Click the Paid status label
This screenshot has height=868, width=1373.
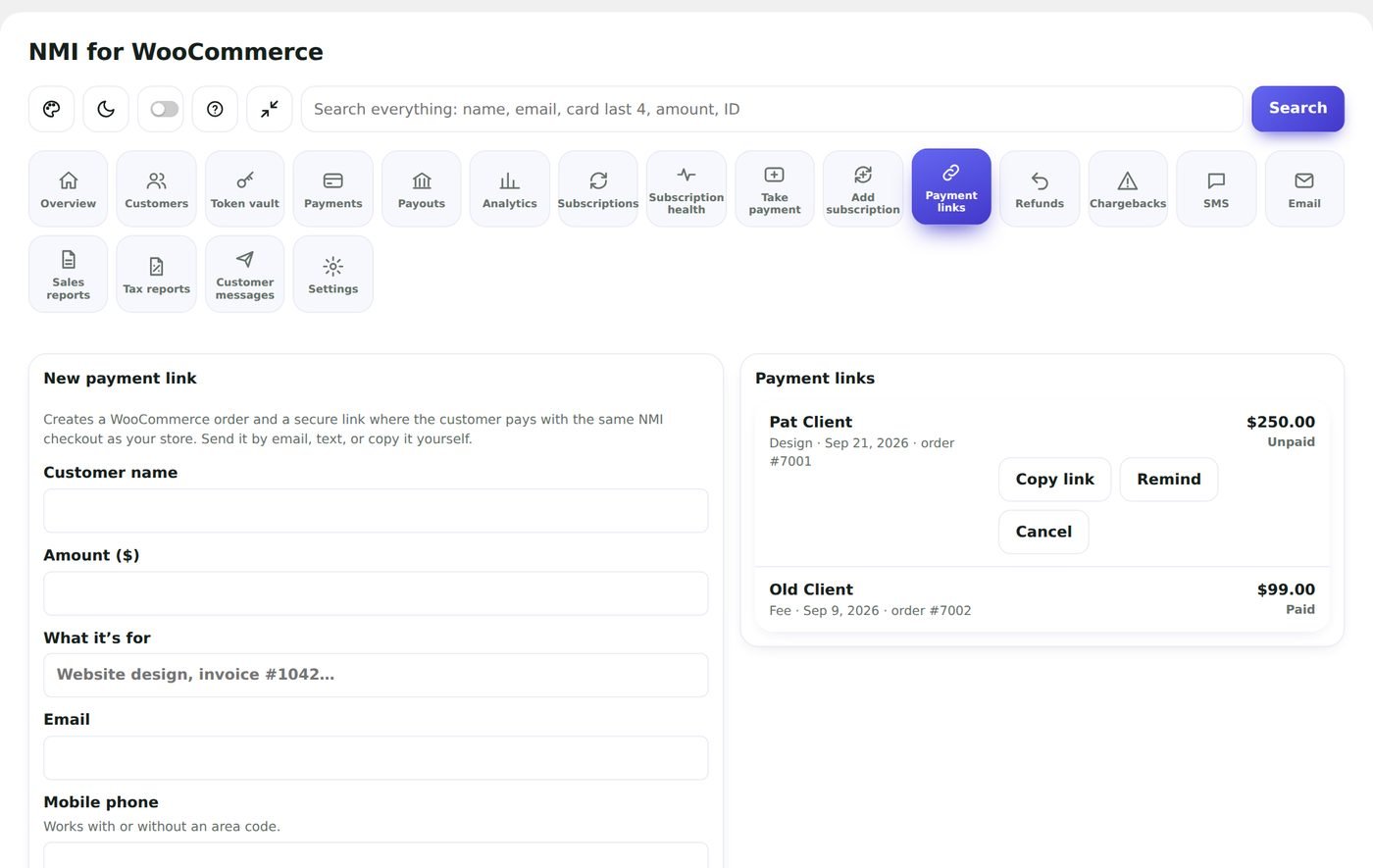tap(1300, 609)
